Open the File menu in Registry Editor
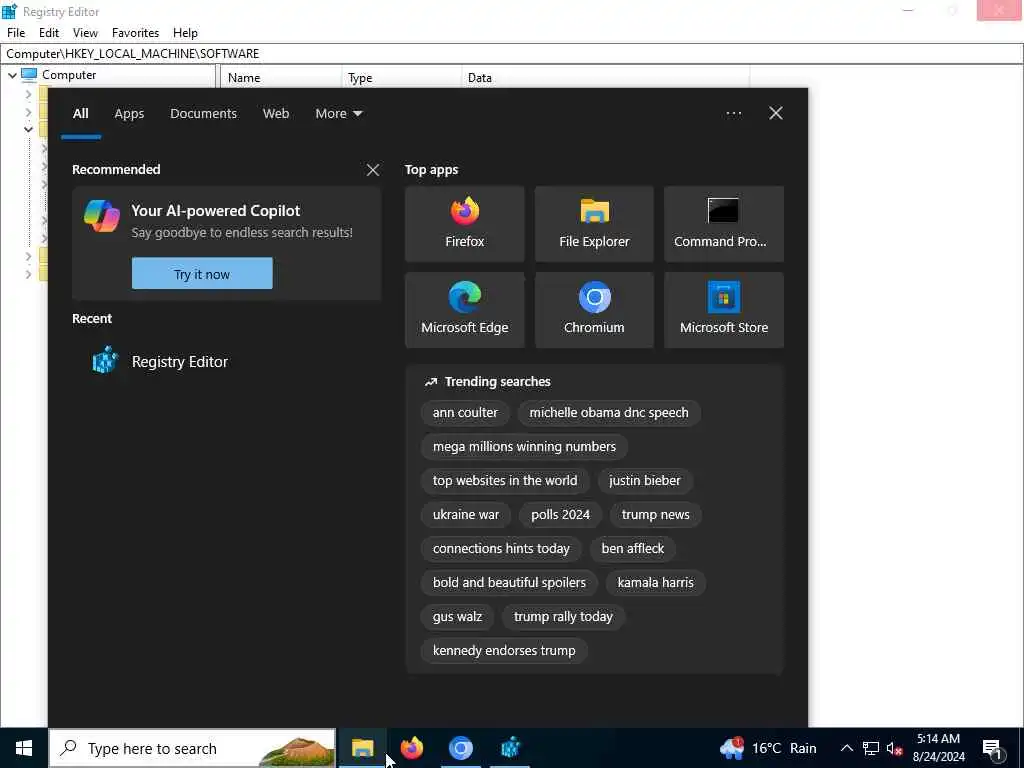This screenshot has height=768, width=1024. (x=16, y=33)
